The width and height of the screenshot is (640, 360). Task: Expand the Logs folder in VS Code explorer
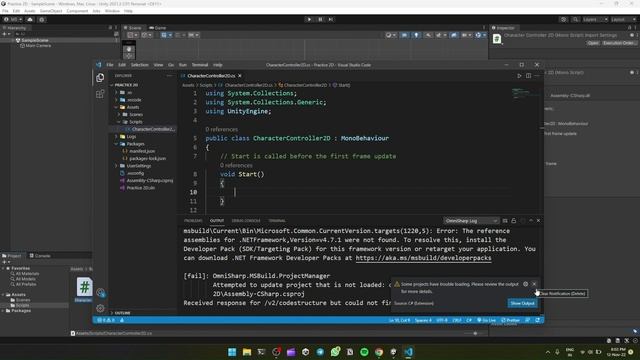[x=131, y=136]
